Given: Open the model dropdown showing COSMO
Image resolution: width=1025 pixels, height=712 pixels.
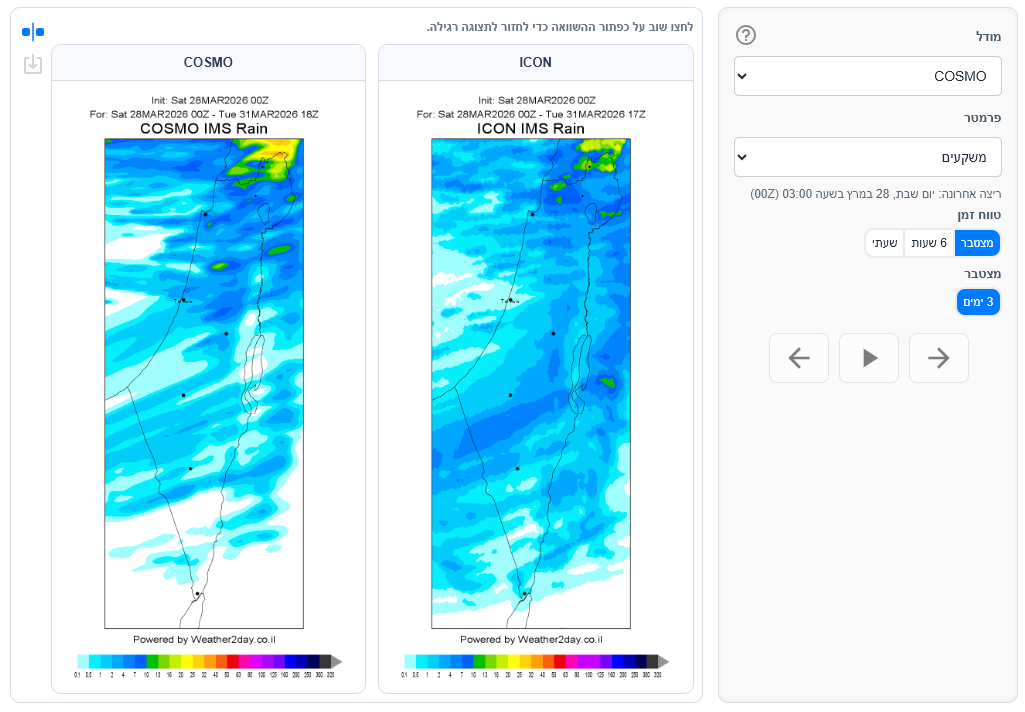Looking at the screenshot, I should coord(868,76).
